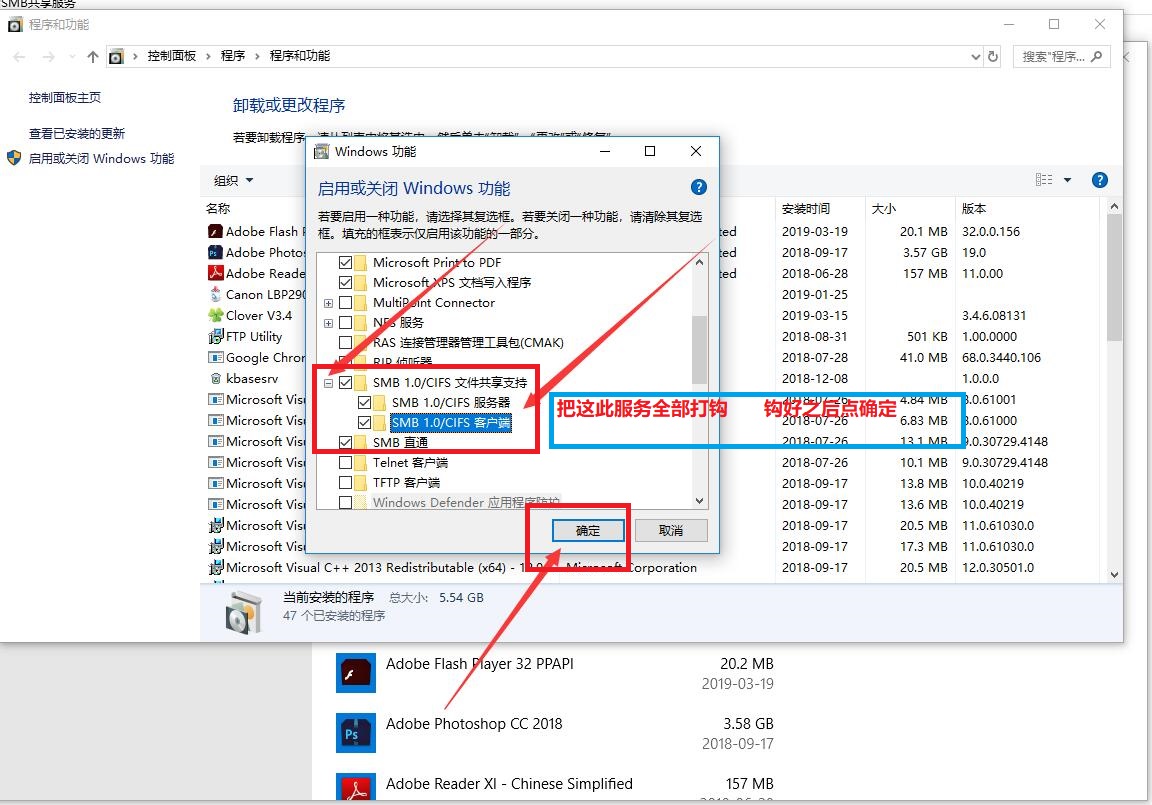
Task: Select the SMB 1.0/CIFS 客户端 tree row
Action: coord(450,423)
